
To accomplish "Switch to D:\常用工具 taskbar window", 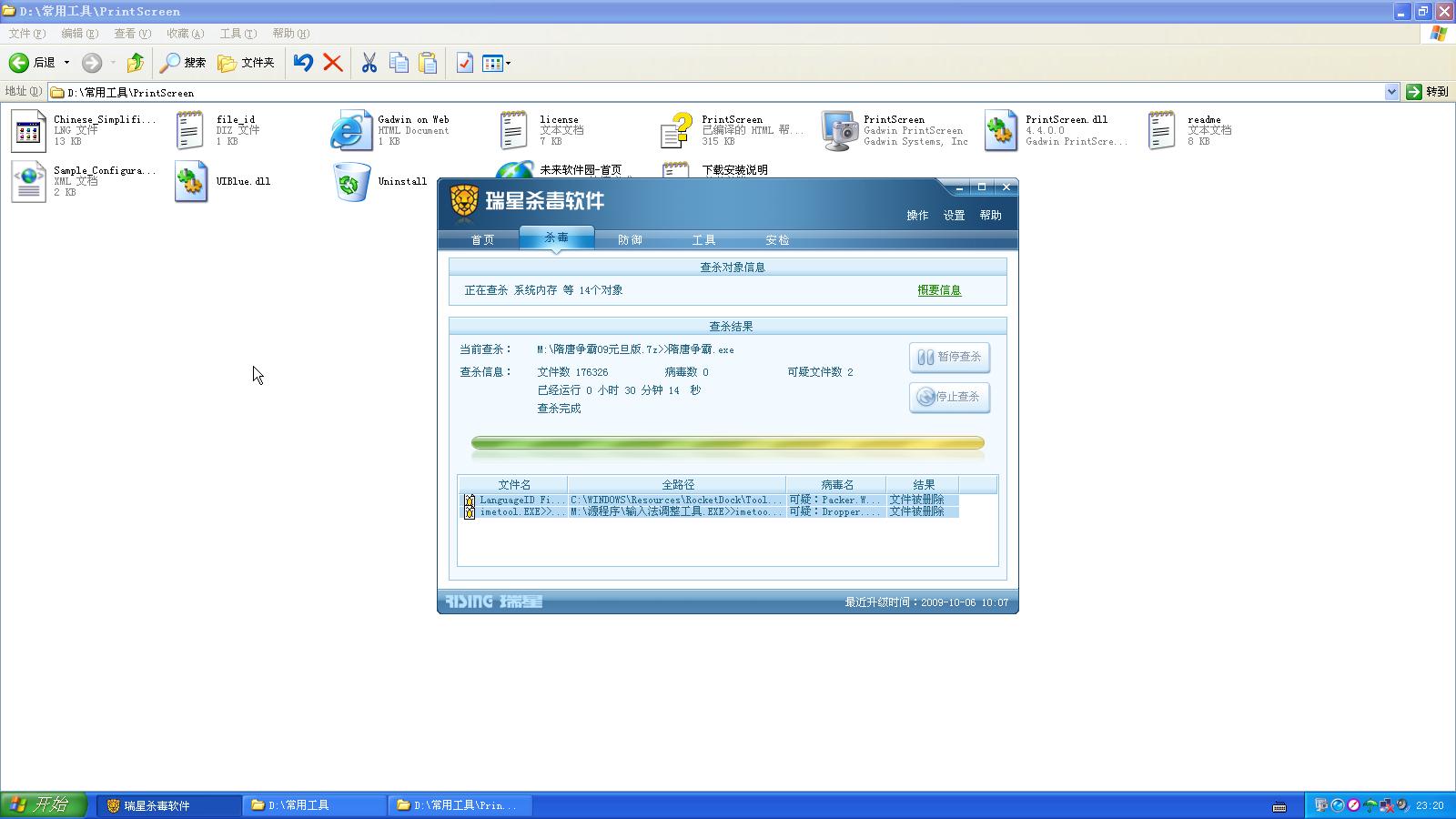I will coord(314,805).
